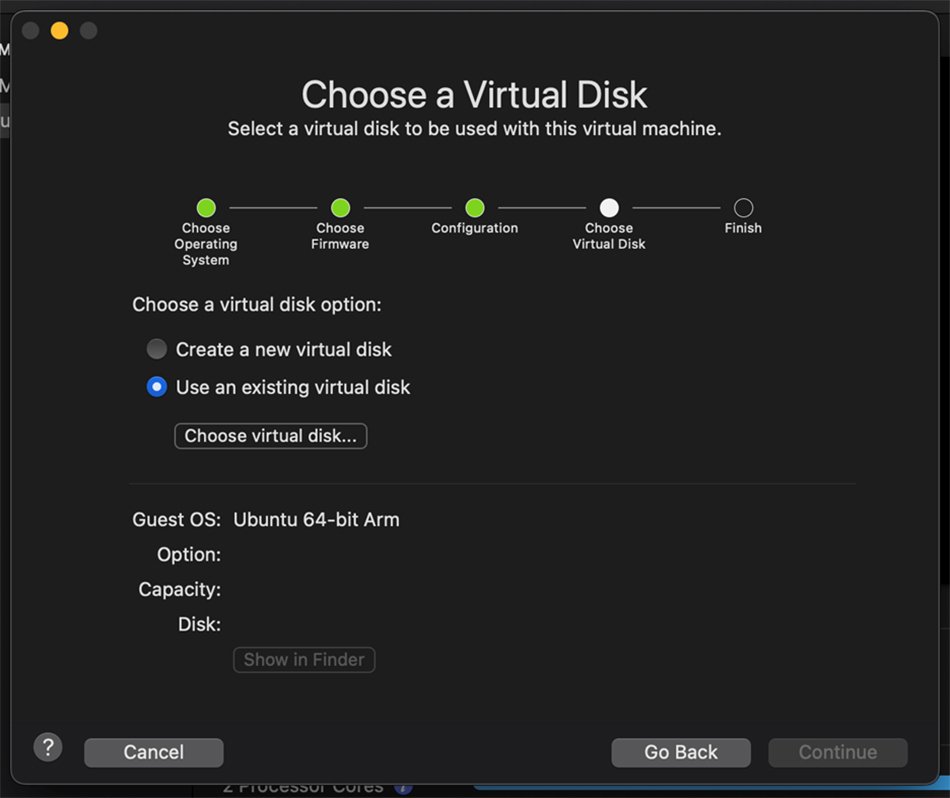Open the Choose virtual disk... file picker
The height and width of the screenshot is (798, 950).
pyautogui.click(x=270, y=436)
